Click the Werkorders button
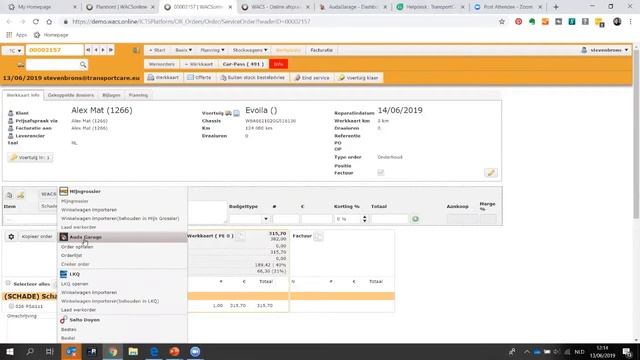Screen dimensions: 640x360 point(162,64)
